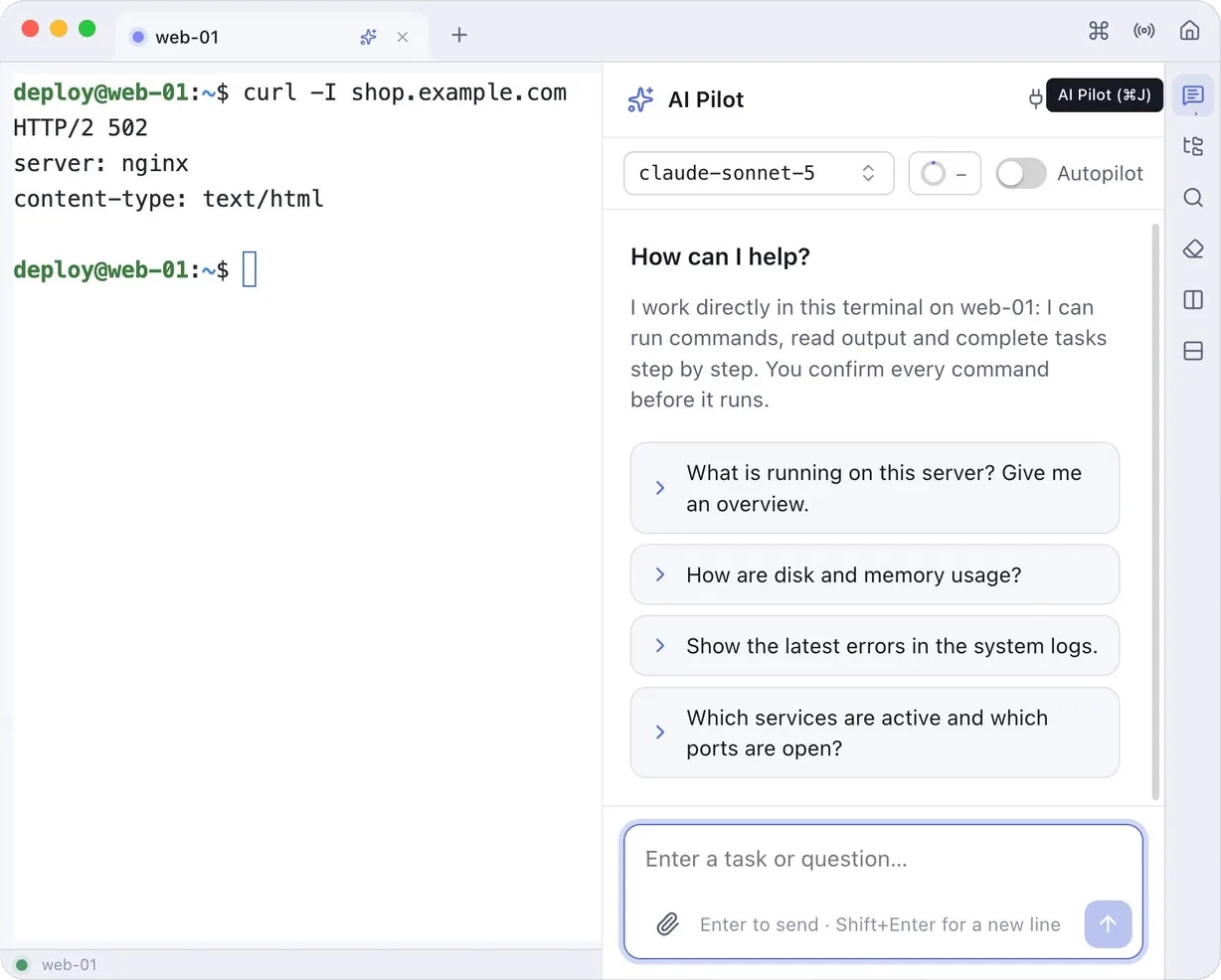The width and height of the screenshot is (1221, 980).
Task: Expand the chevron on 'What is running' card
Action: pyautogui.click(x=660, y=488)
